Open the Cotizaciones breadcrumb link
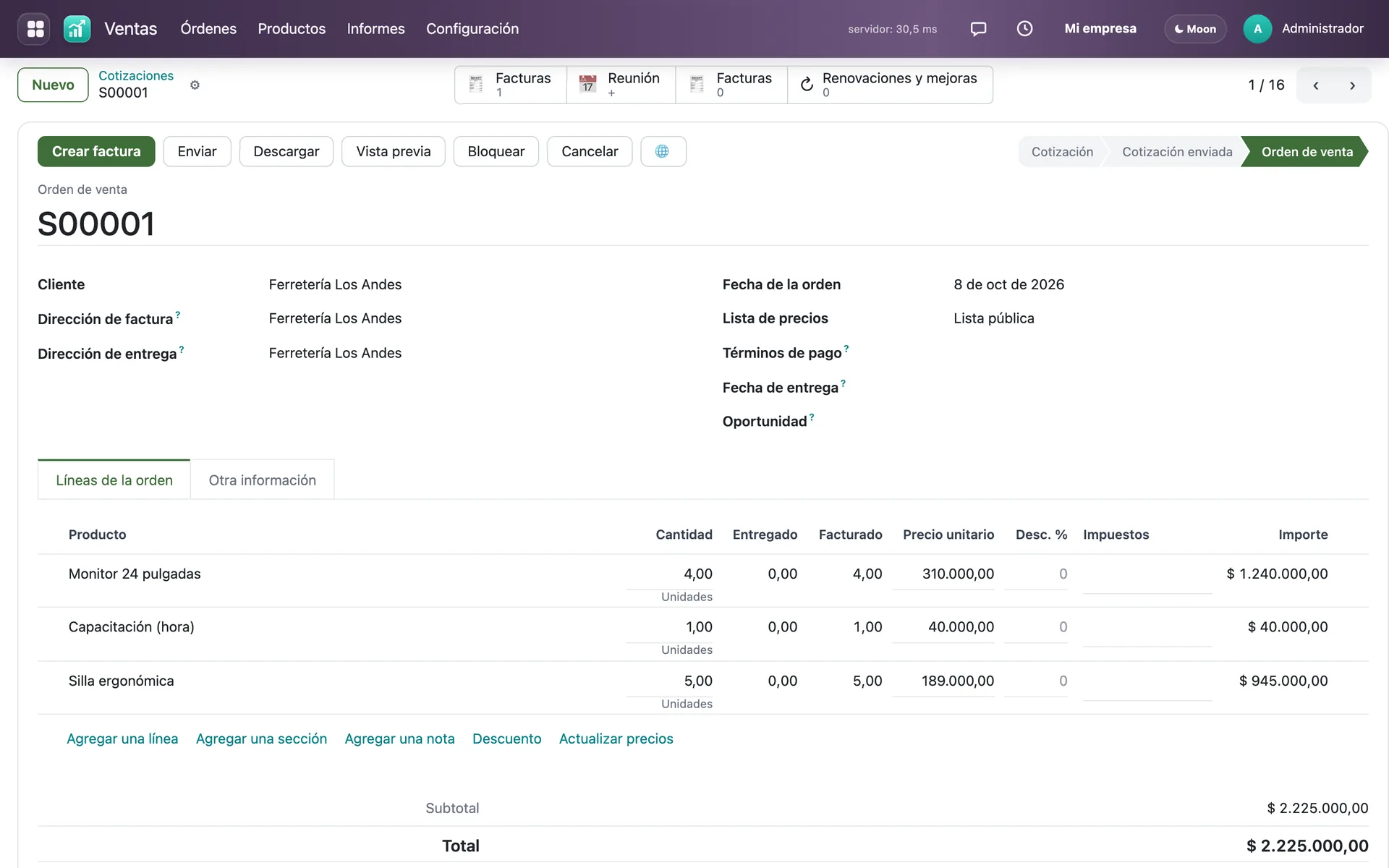Viewport: 1389px width, 868px height. tap(136, 76)
